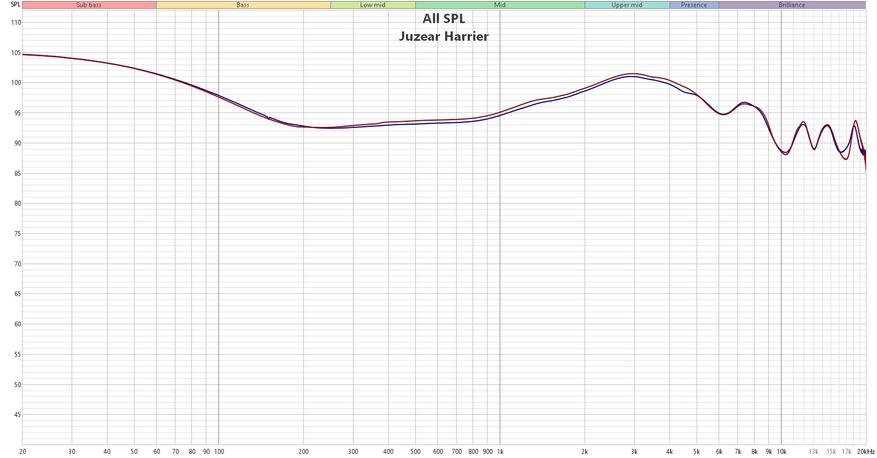Select the 200 label on the frequency axis
Screen dimensions: 877x458
click(x=304, y=451)
